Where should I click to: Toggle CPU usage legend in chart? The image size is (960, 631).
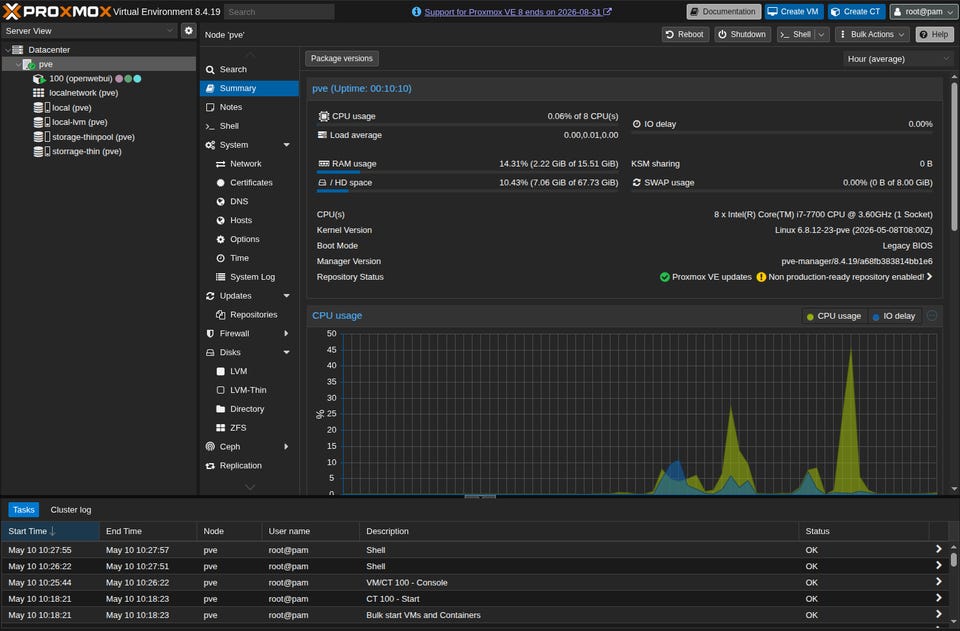pyautogui.click(x=834, y=316)
